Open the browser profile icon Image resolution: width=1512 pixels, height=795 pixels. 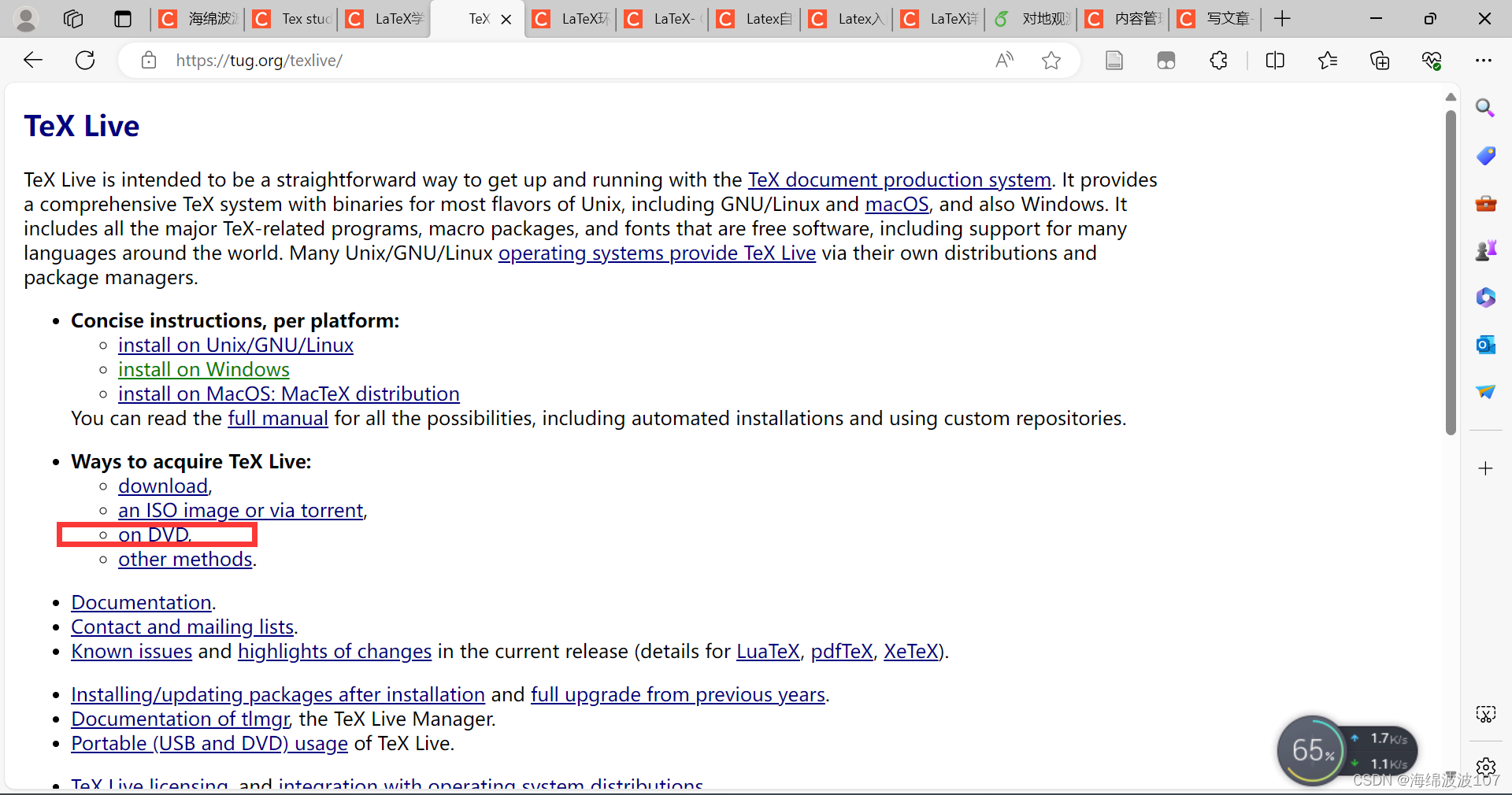[x=26, y=19]
